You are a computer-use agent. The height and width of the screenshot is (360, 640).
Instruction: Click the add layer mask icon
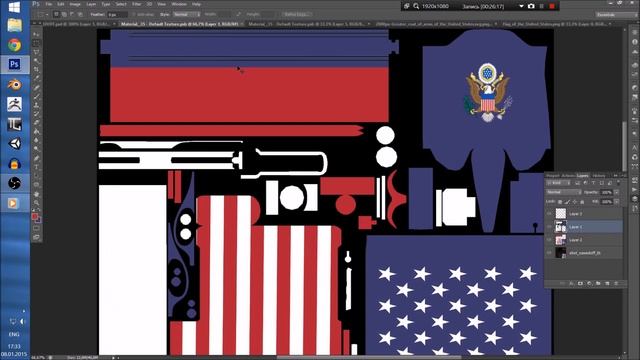(x=580, y=283)
